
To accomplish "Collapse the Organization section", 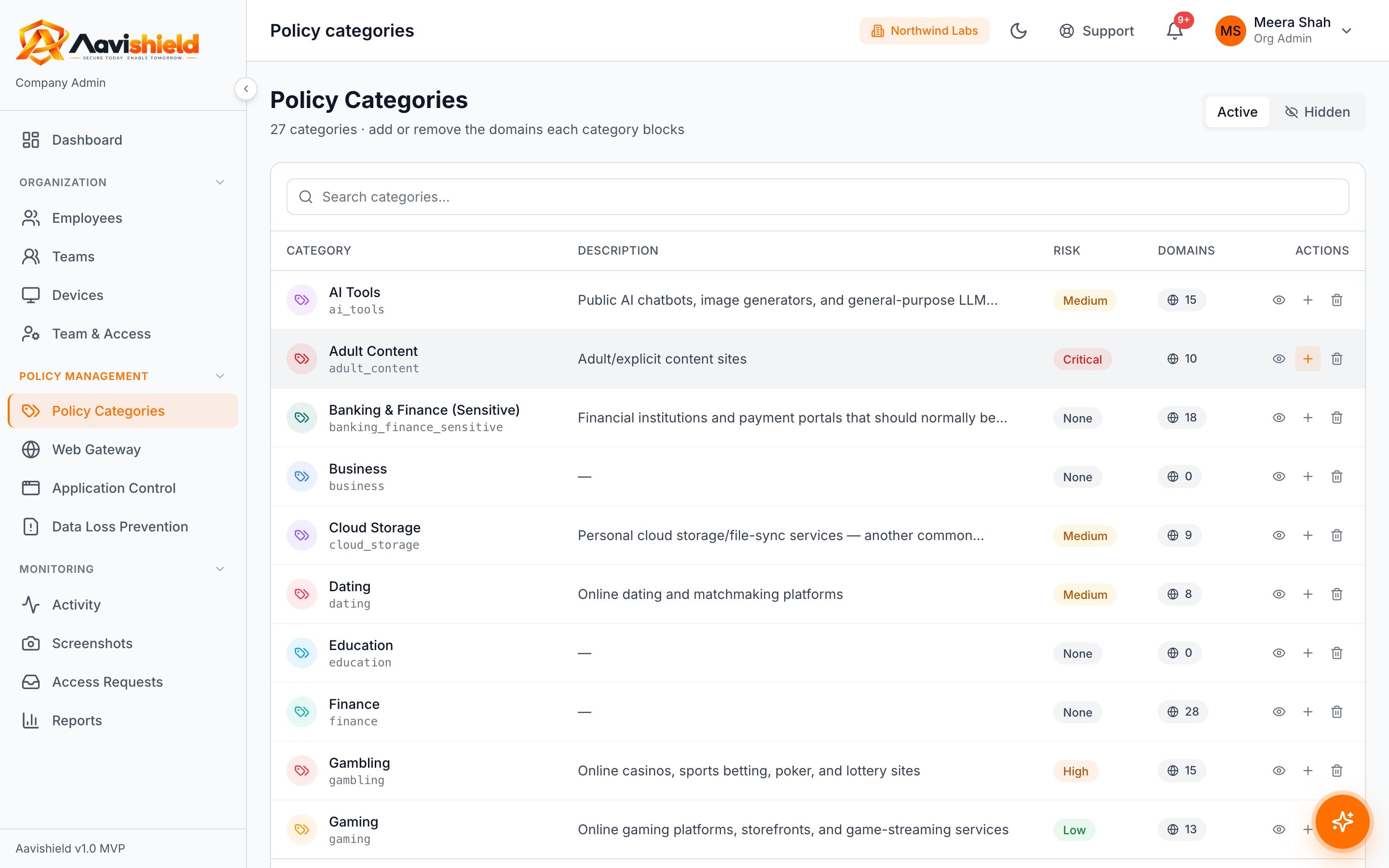I will click(219, 182).
